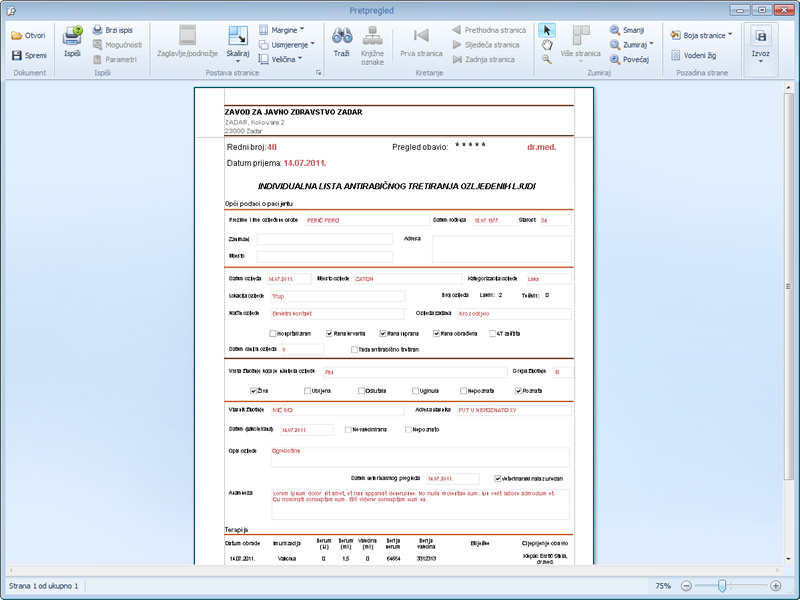Click the empty Zanimanje field
This screenshot has height=600, width=800.
[x=325, y=239]
